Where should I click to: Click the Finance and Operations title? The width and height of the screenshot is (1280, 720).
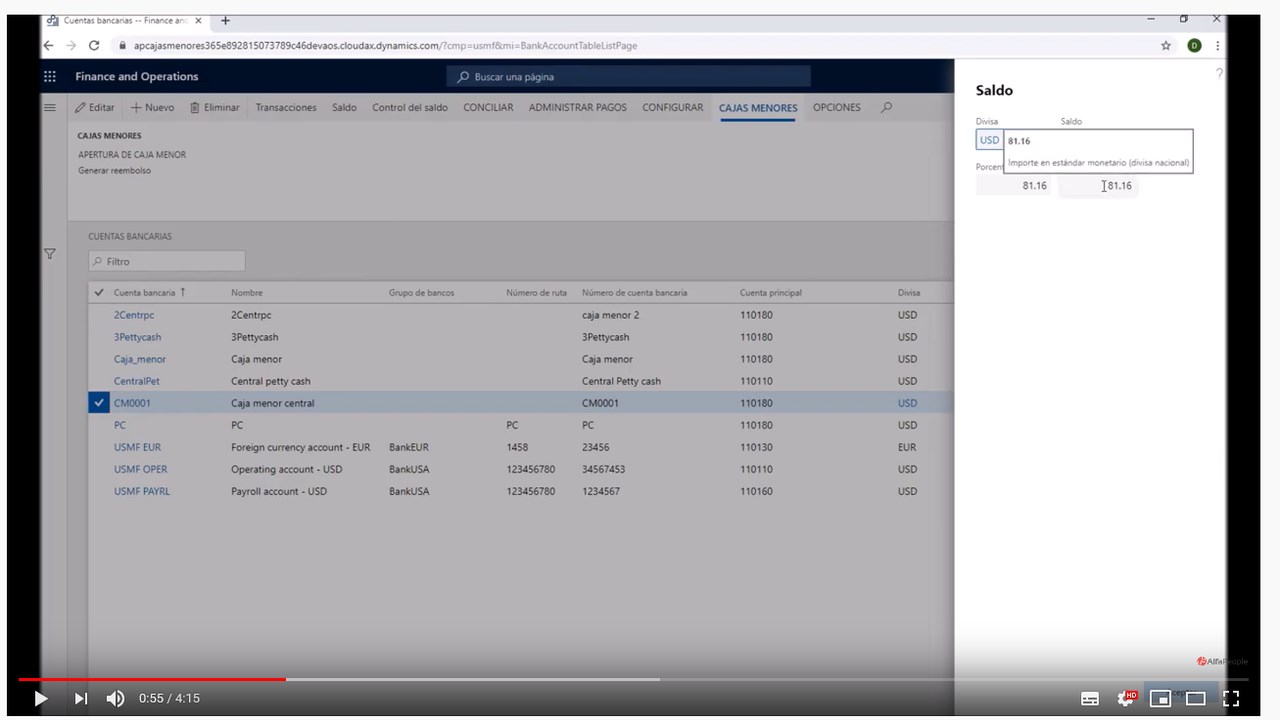pos(137,76)
